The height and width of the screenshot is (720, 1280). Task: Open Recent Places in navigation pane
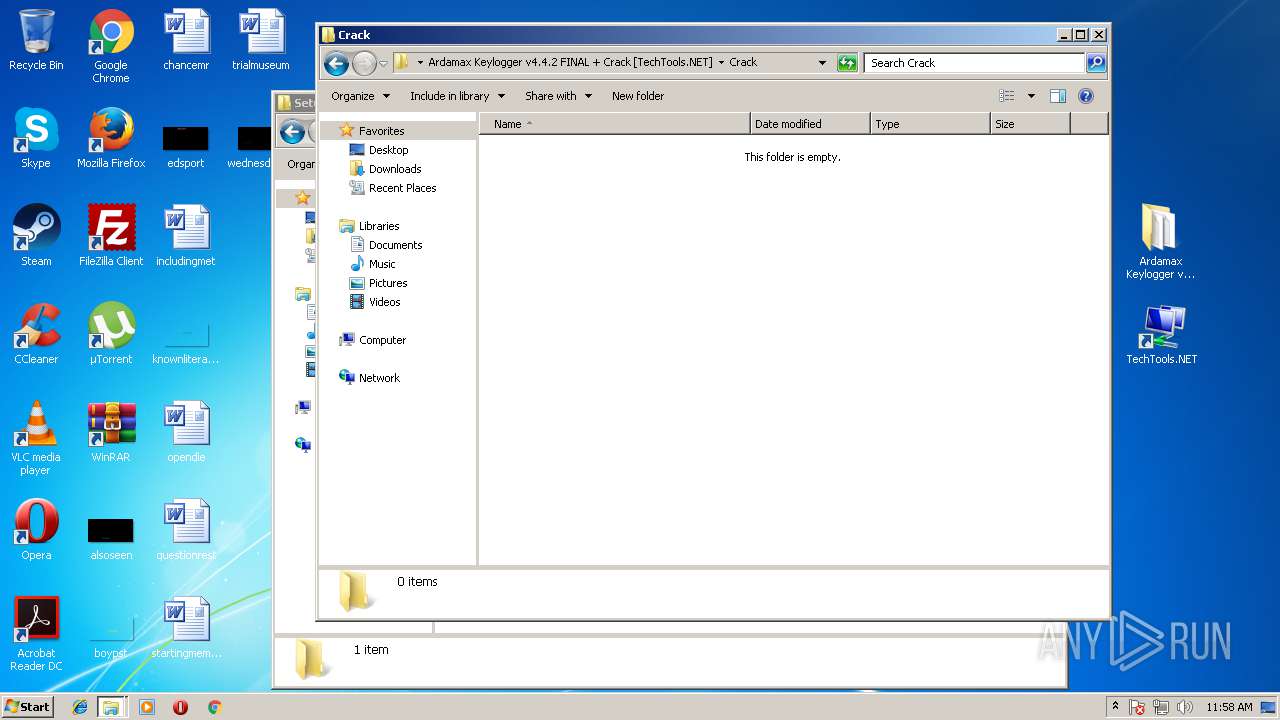402,188
